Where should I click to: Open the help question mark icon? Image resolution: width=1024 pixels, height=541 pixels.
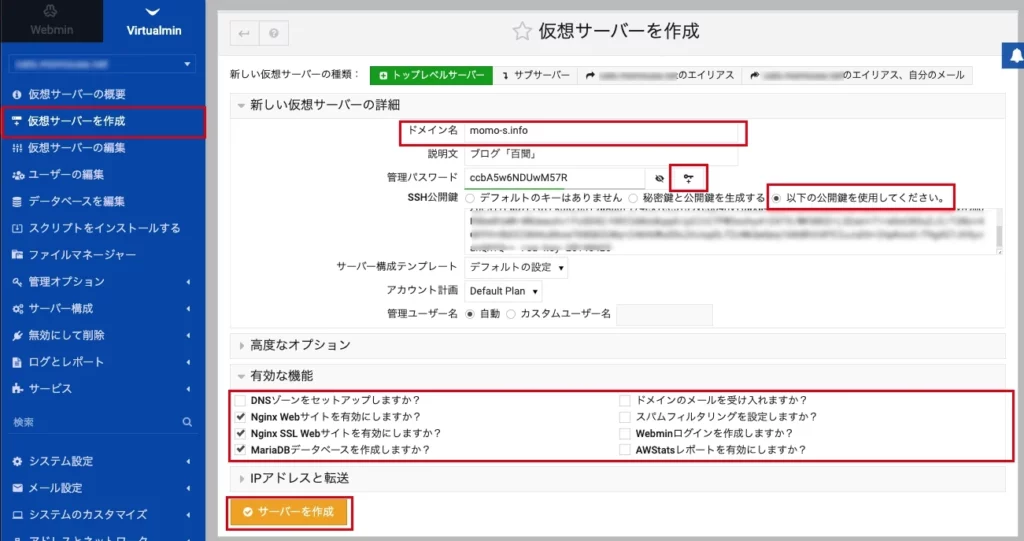tap(272, 33)
